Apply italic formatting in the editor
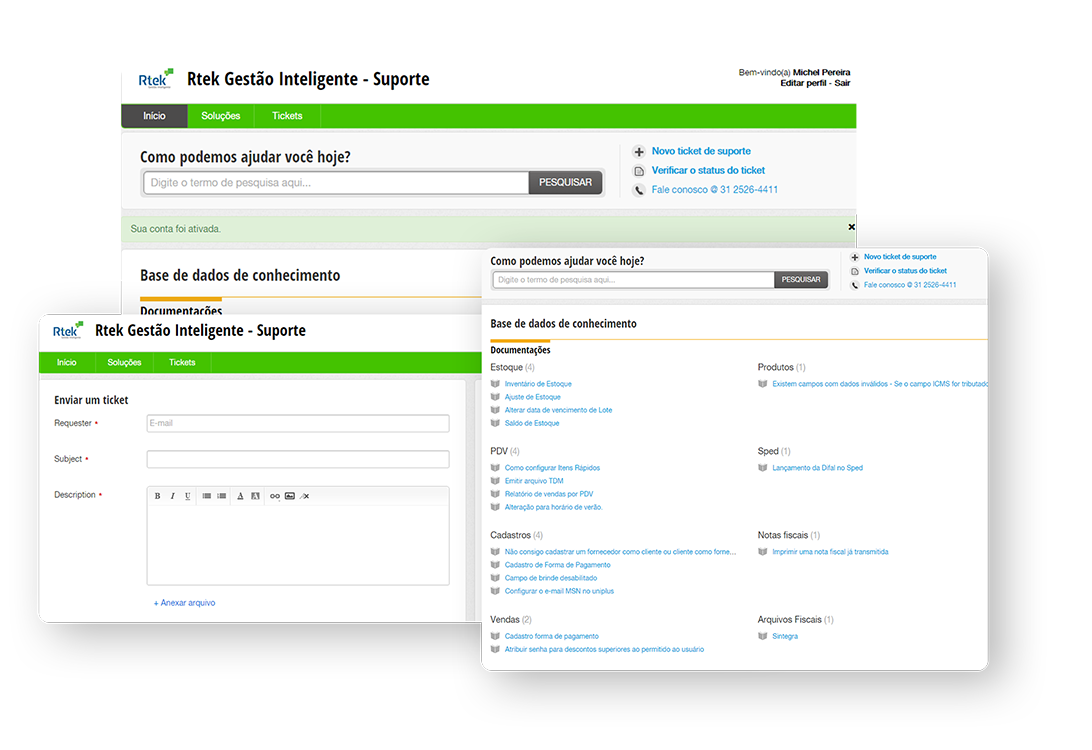1092x750 pixels. click(172, 496)
